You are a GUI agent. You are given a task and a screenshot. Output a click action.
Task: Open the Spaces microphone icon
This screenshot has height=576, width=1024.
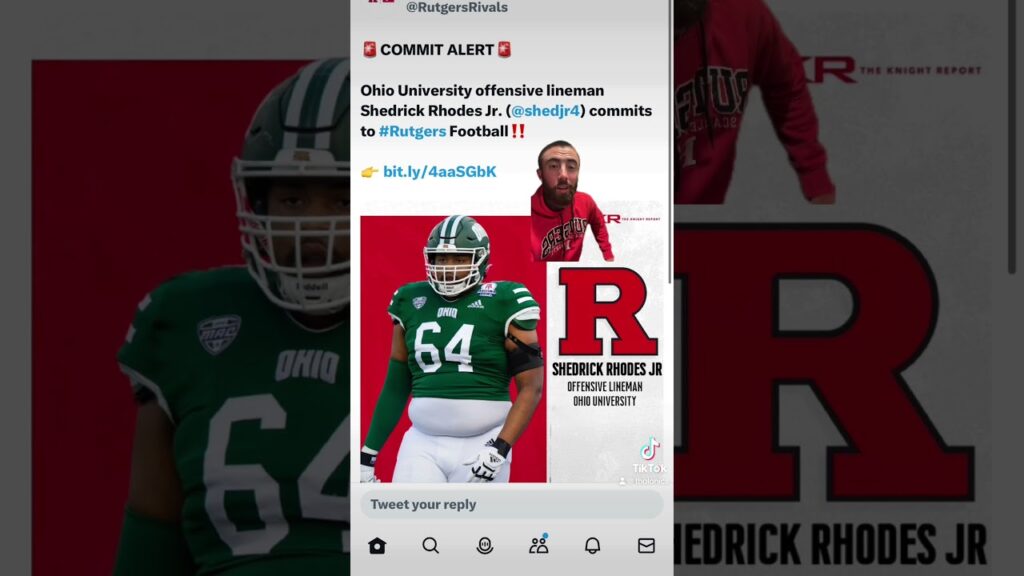(485, 545)
